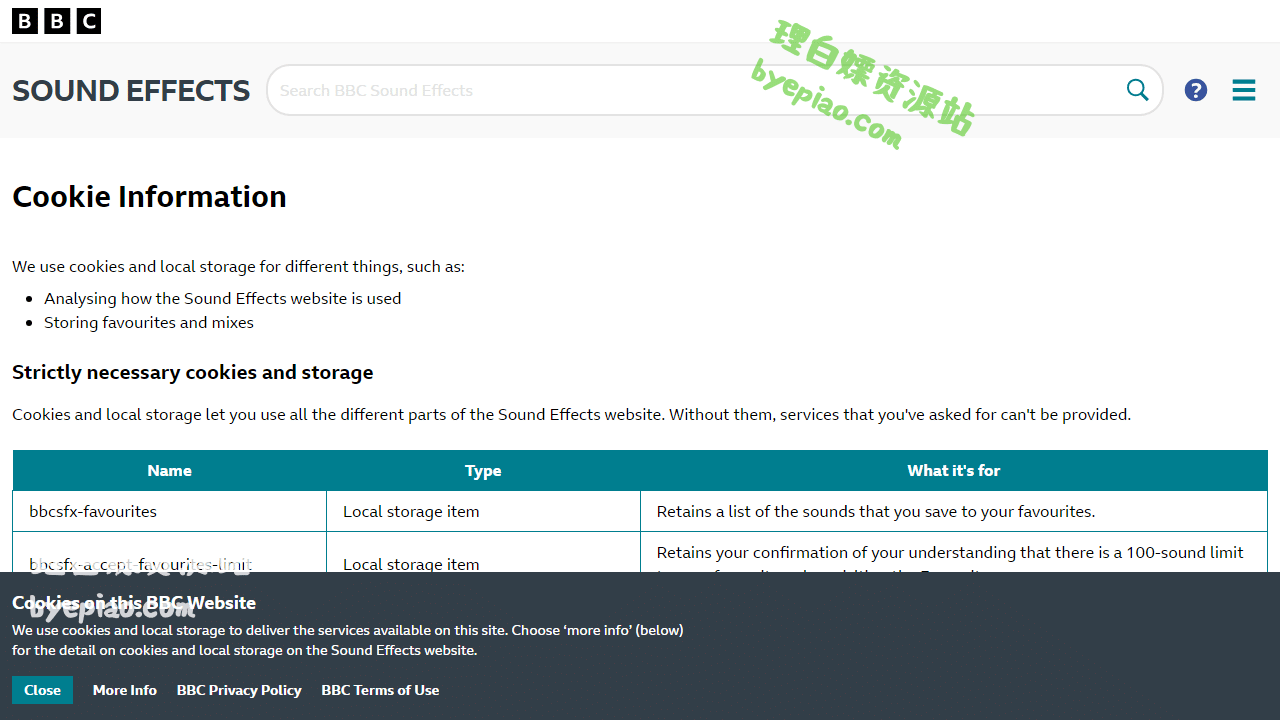Close the cookie banner
Viewport: 1280px width, 720px height.
(42, 690)
